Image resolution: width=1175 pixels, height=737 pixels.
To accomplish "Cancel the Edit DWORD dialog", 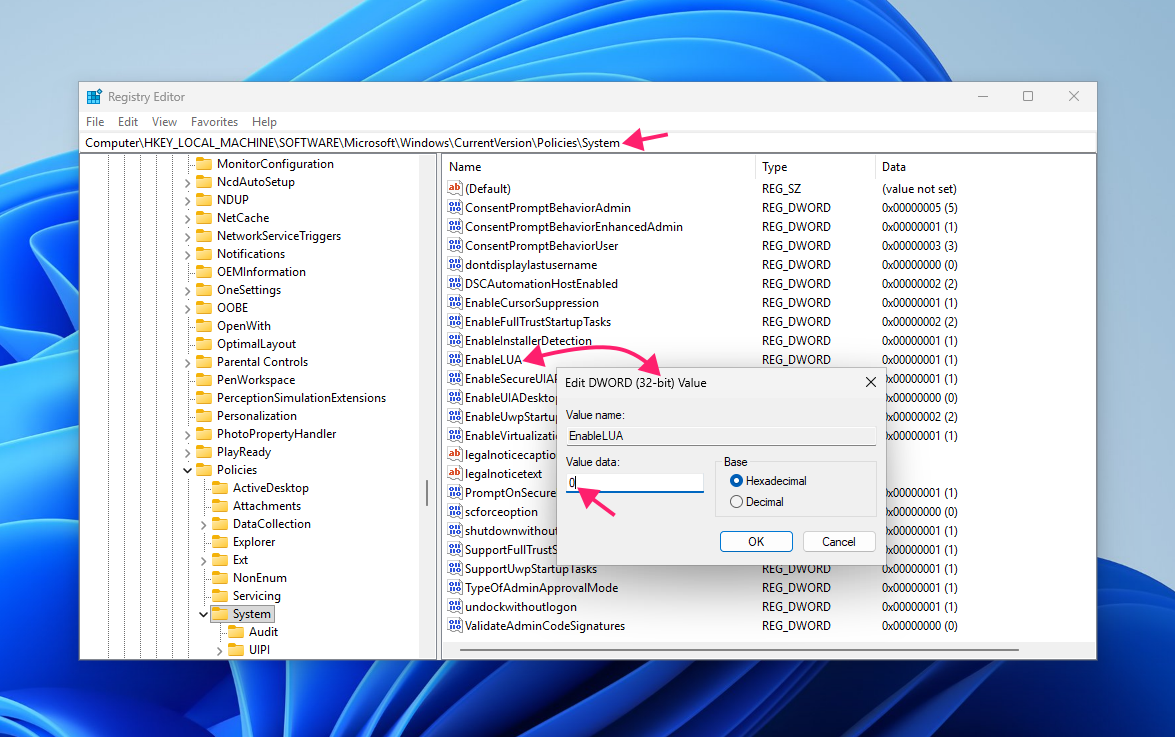I will [x=839, y=542].
